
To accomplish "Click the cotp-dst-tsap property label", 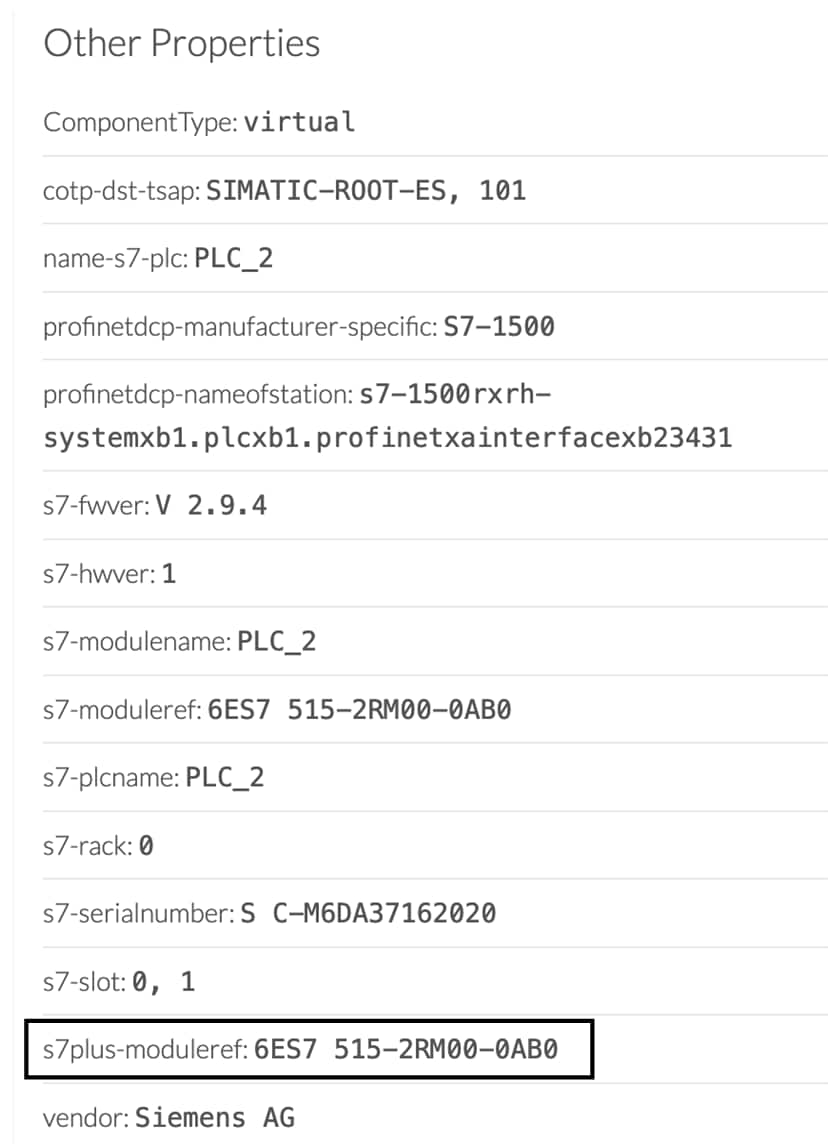I will tap(122, 191).
